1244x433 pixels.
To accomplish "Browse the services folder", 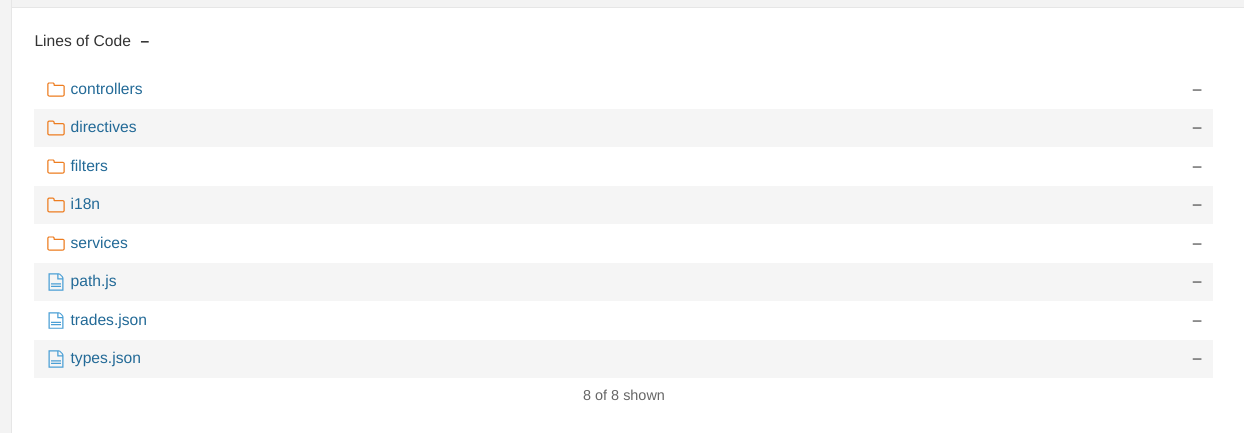I will click(99, 243).
